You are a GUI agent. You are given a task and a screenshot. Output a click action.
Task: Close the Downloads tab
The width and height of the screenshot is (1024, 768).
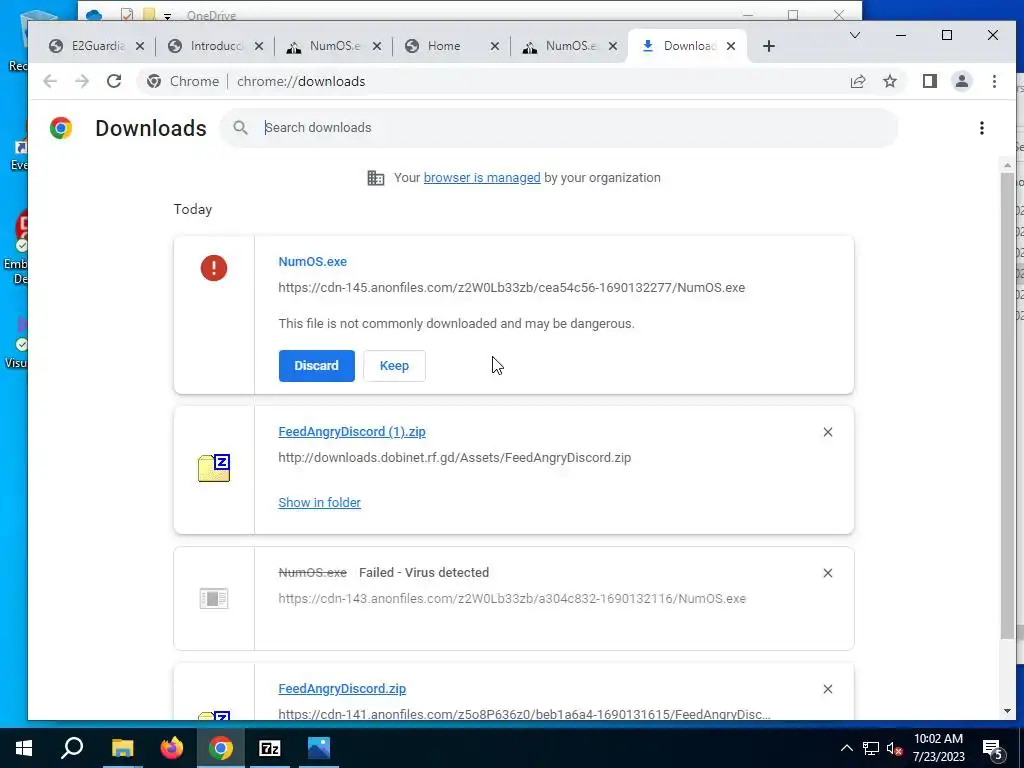(x=731, y=46)
